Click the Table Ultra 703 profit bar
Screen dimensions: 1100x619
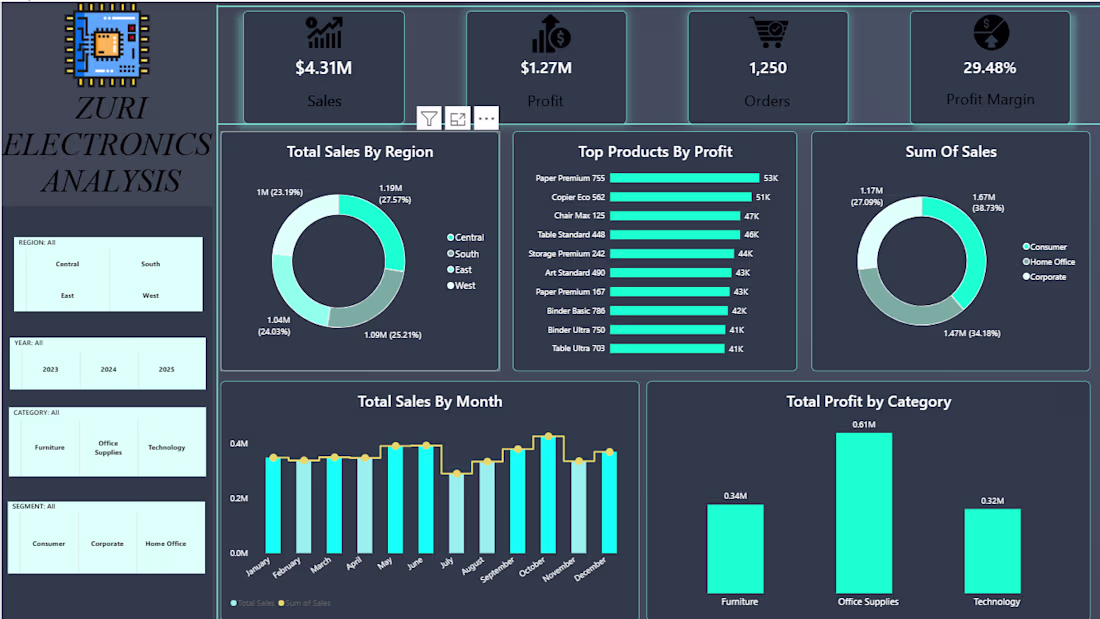(667, 348)
